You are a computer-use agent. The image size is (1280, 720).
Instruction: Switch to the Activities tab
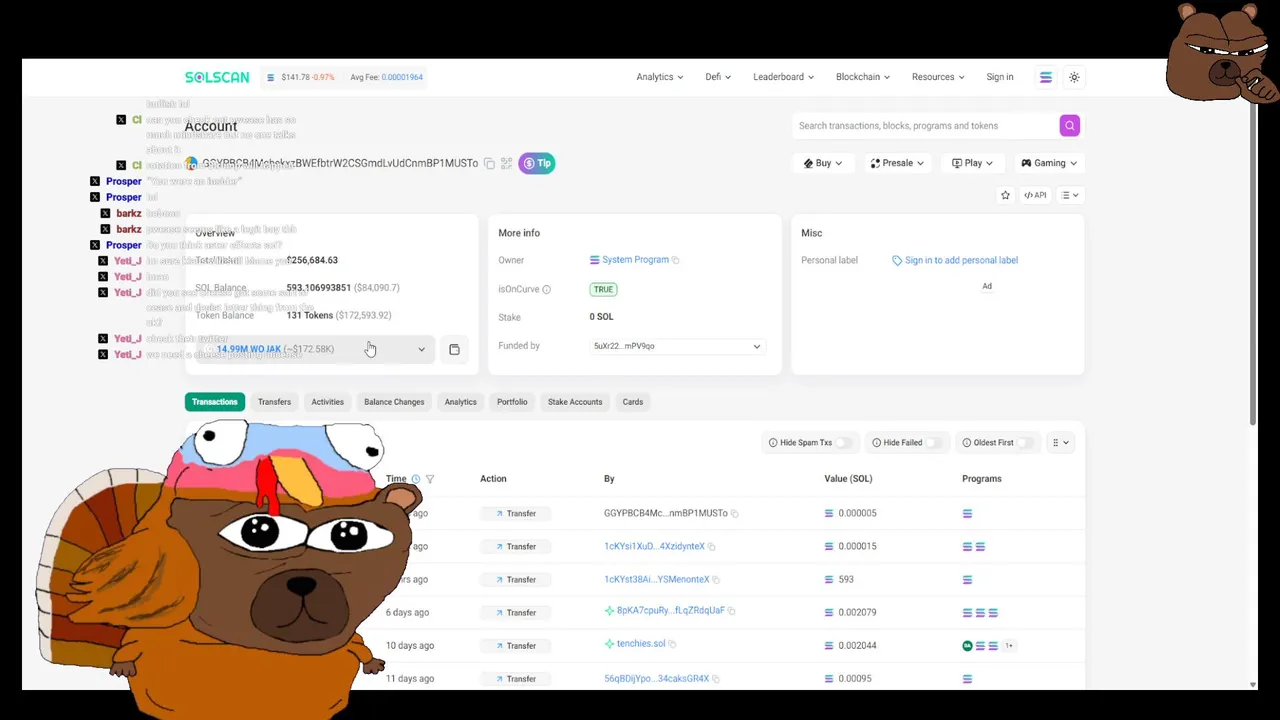coord(327,402)
